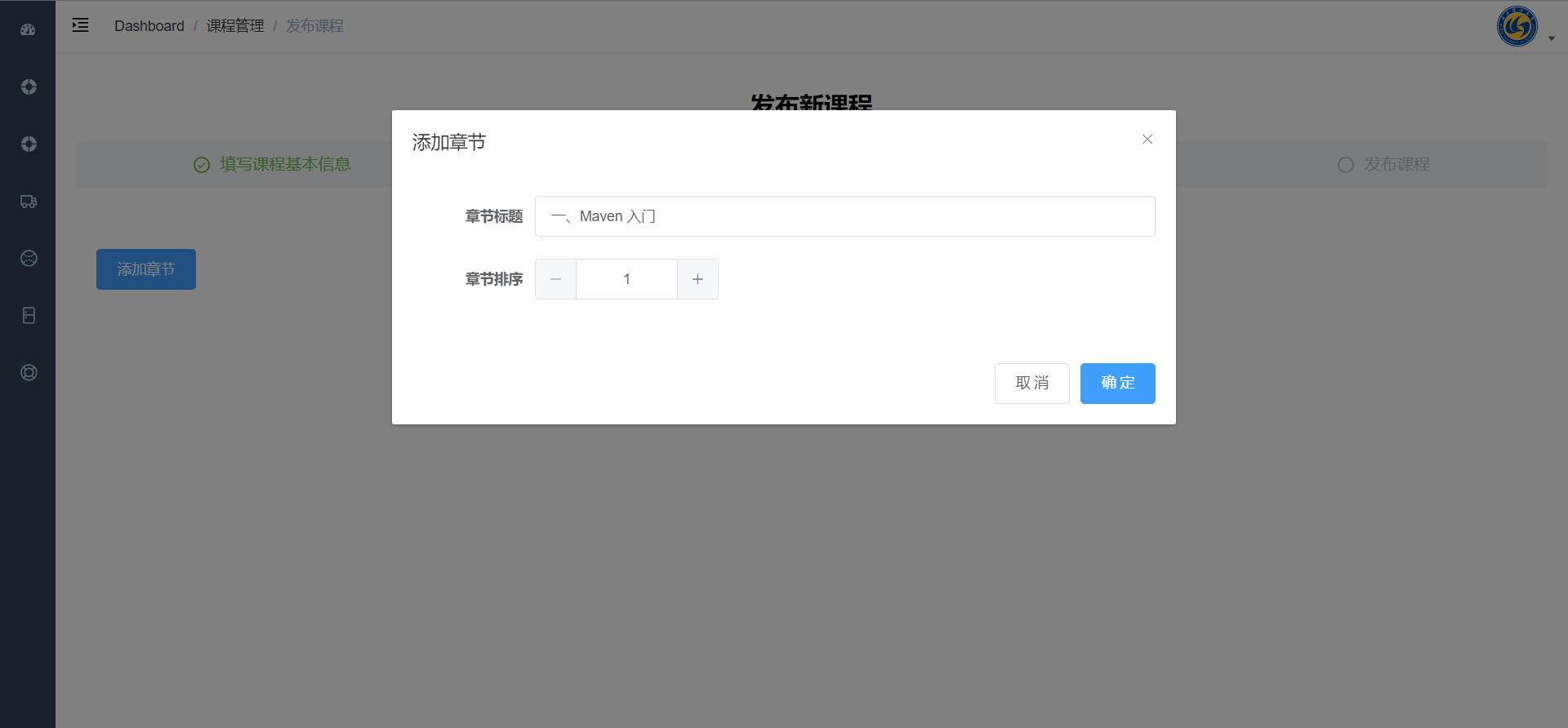
Task: Click the 取消 button
Action: click(x=1032, y=384)
